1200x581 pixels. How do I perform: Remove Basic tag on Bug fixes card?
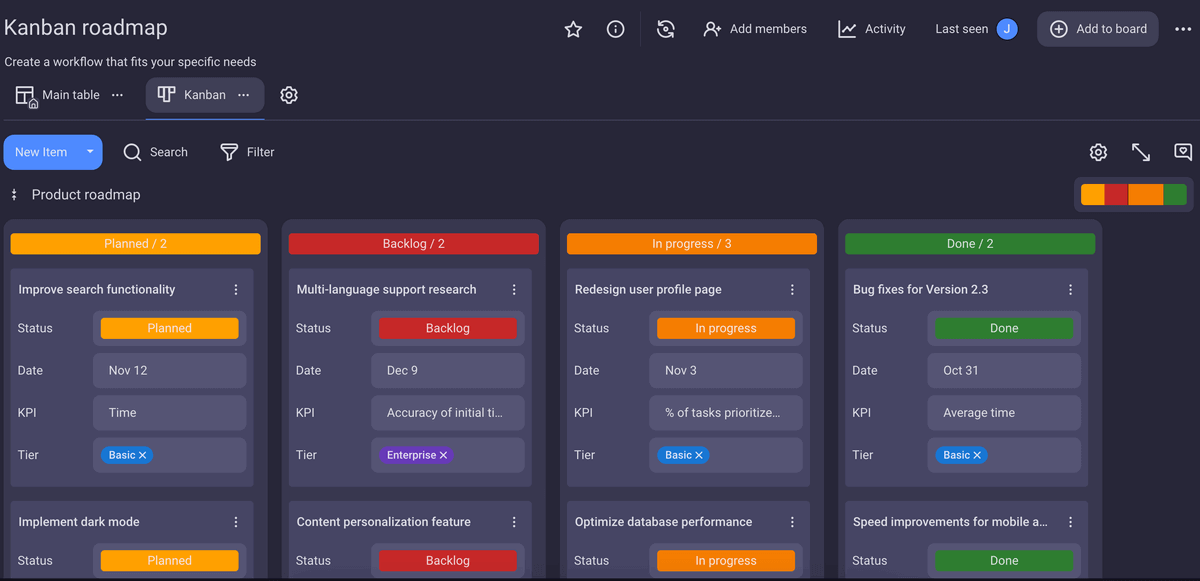pos(977,455)
